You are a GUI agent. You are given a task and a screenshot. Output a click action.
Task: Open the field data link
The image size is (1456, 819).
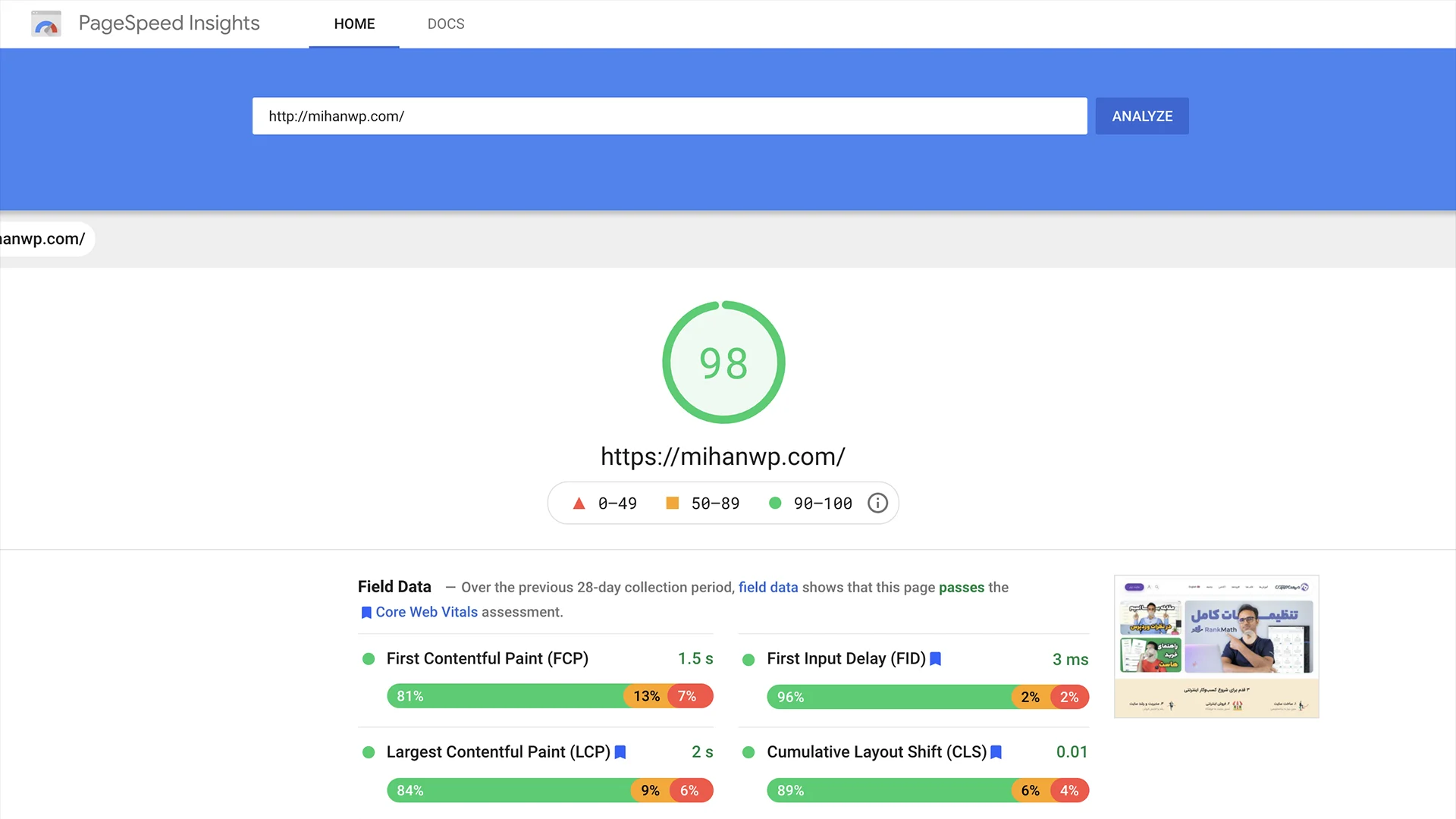[x=768, y=587]
